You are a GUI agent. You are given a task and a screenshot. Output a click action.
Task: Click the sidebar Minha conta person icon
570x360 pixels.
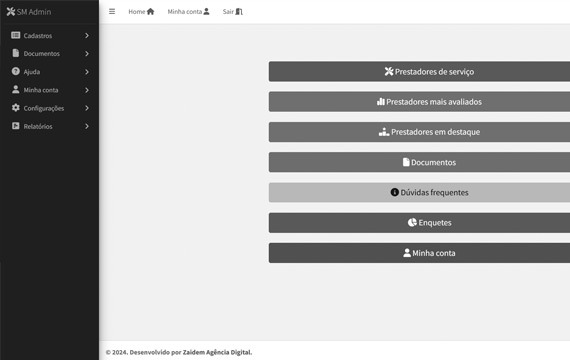(16, 89)
